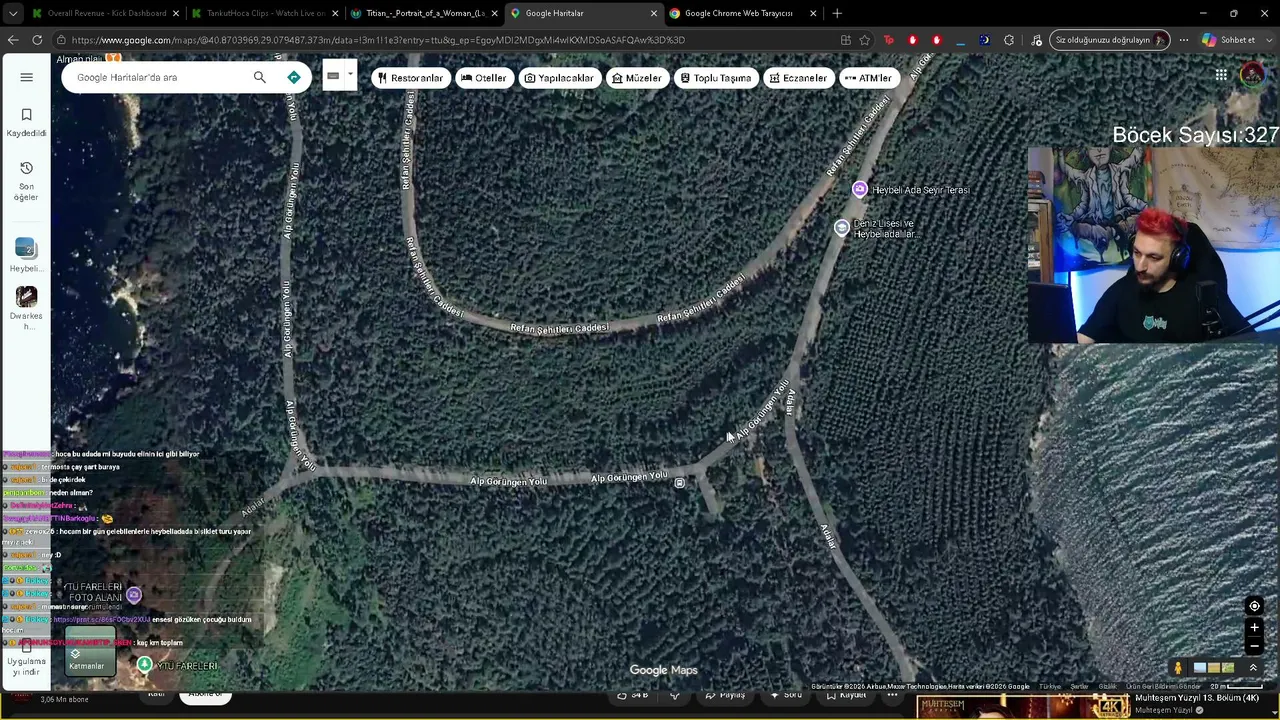Click the Muhteşem Yüzyıl video thumbnail
1280x720 pixels.
point(1023,707)
